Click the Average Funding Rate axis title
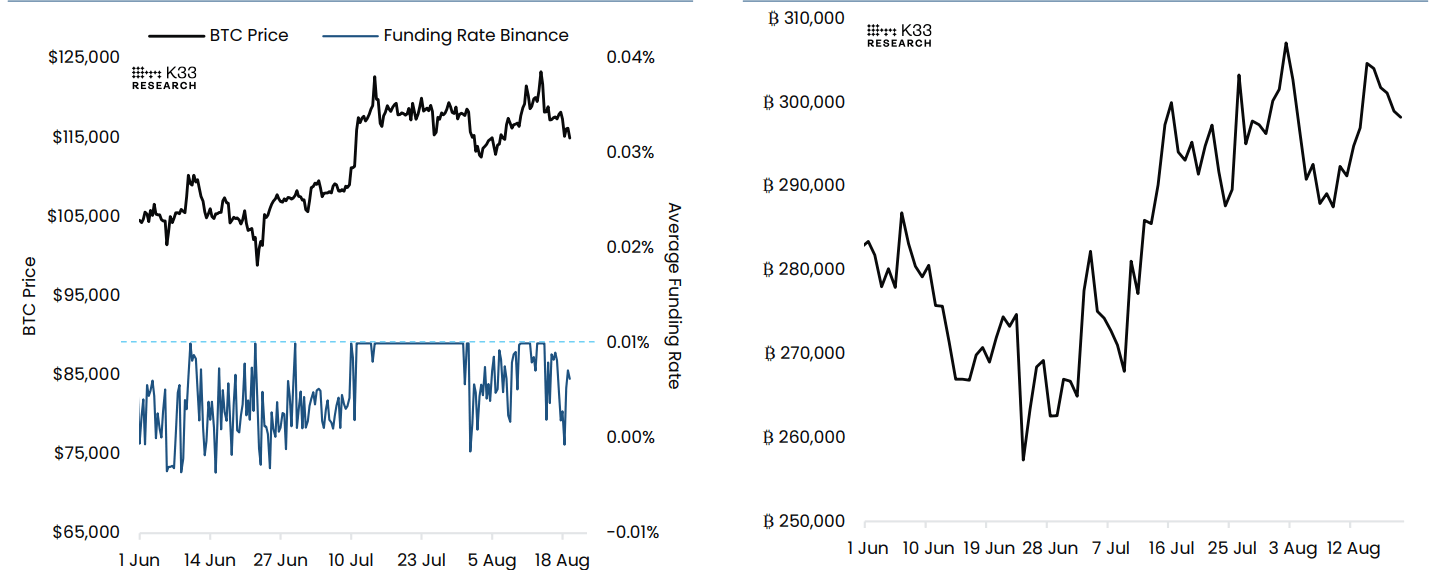The width and height of the screenshot is (1444, 570). 674,295
